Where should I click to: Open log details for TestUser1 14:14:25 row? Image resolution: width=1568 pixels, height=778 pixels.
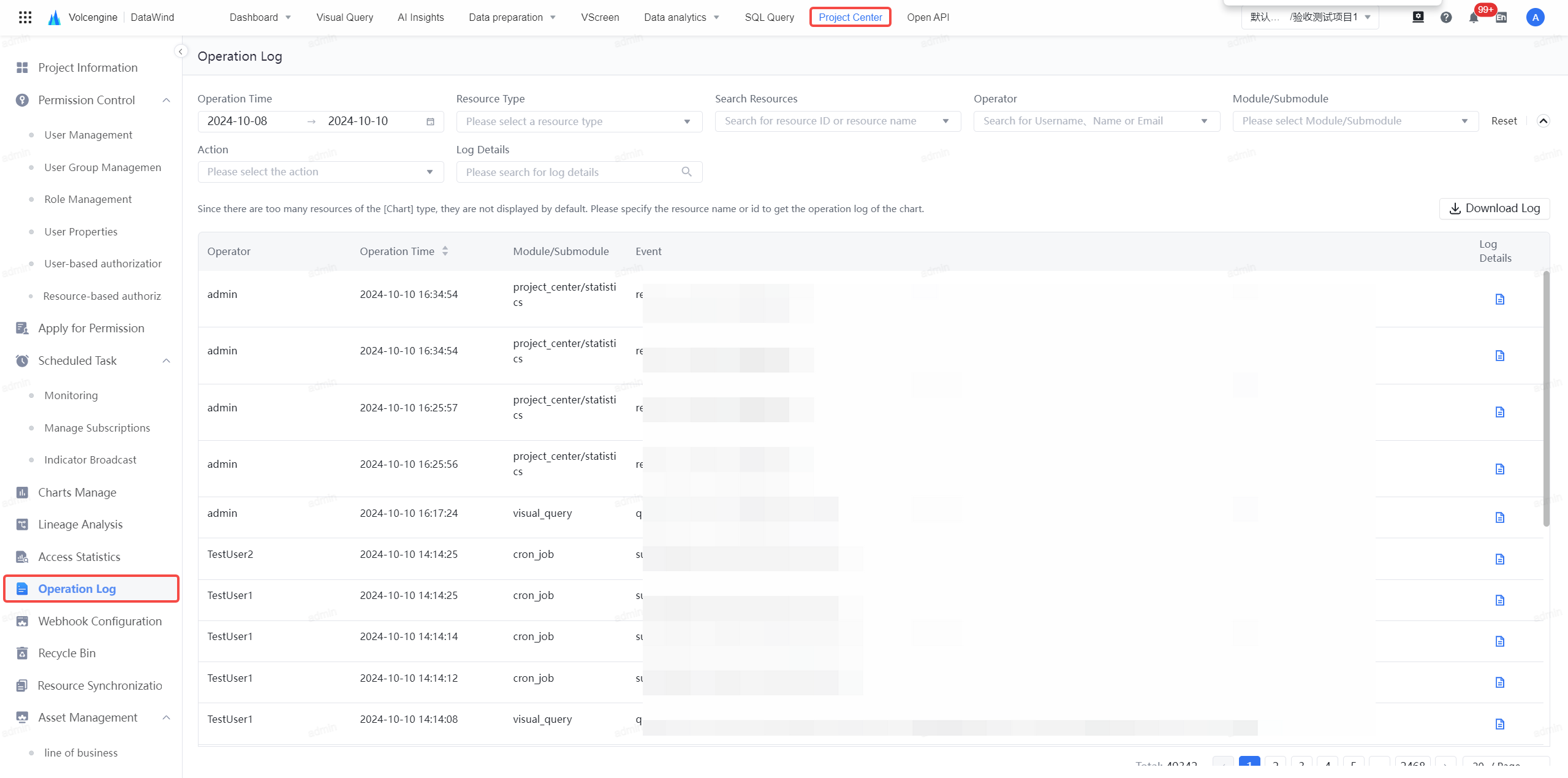point(1499,600)
